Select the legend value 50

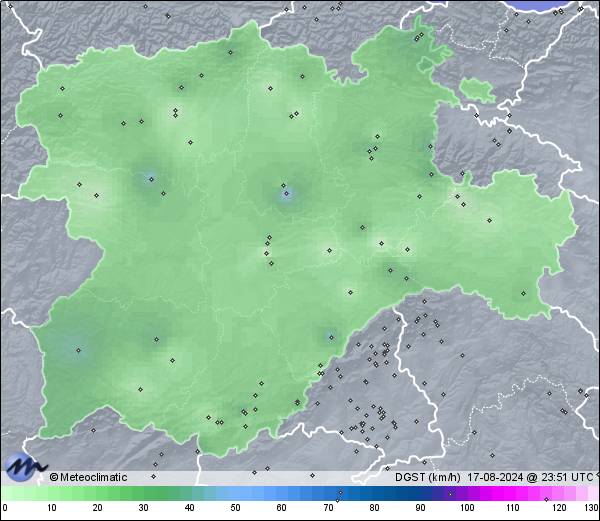tap(235, 508)
